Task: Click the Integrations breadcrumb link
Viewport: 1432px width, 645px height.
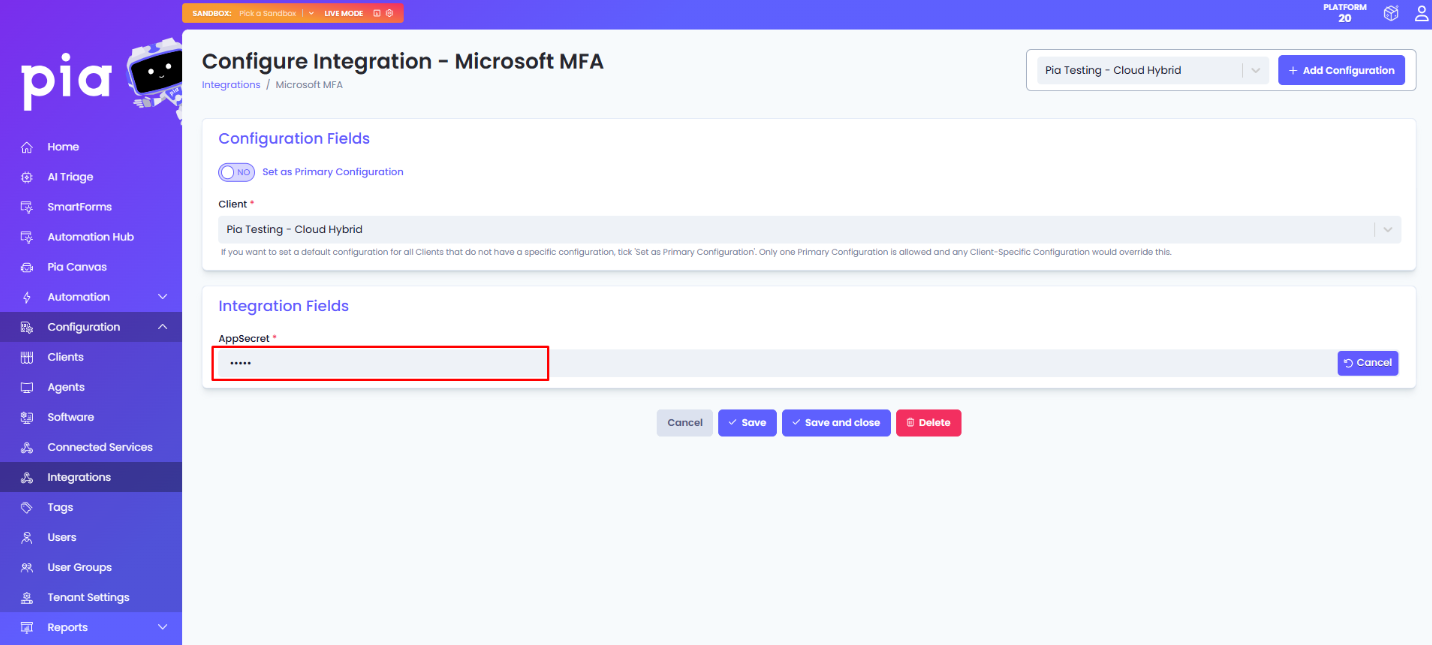Action: click(x=231, y=85)
